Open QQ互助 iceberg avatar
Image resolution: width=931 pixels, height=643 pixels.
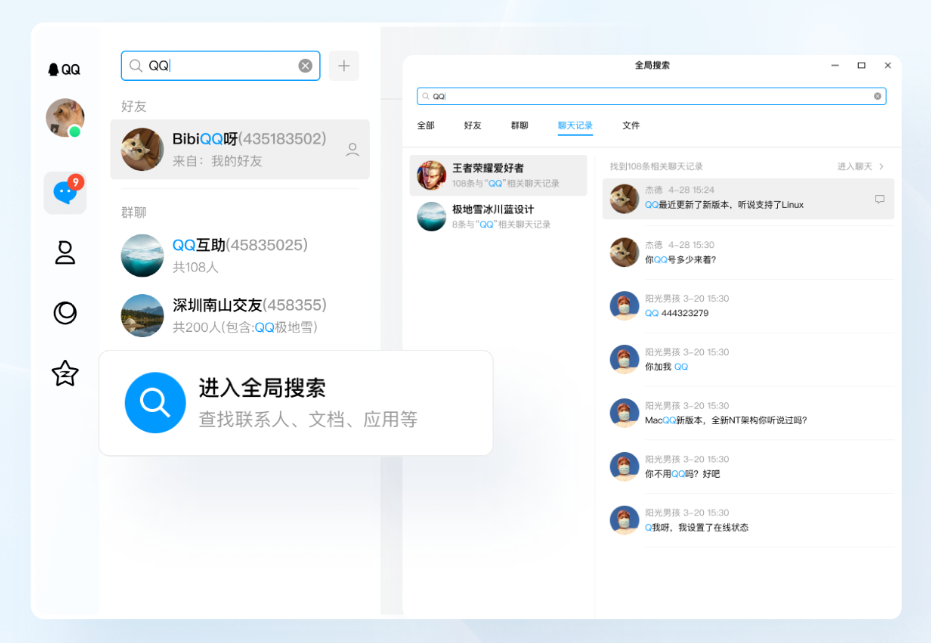142,255
